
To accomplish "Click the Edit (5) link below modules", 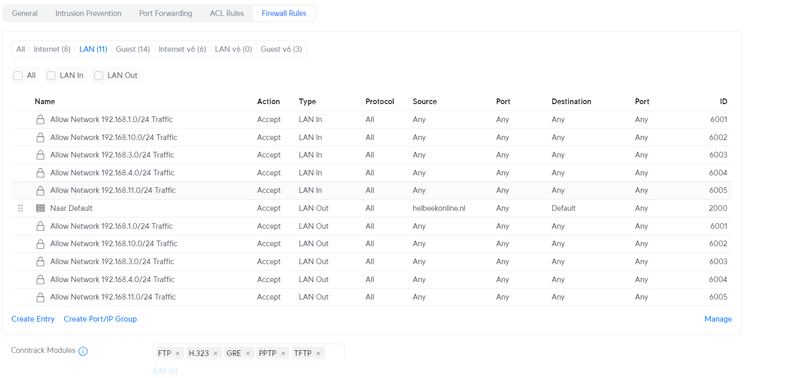I will click(165, 371).
